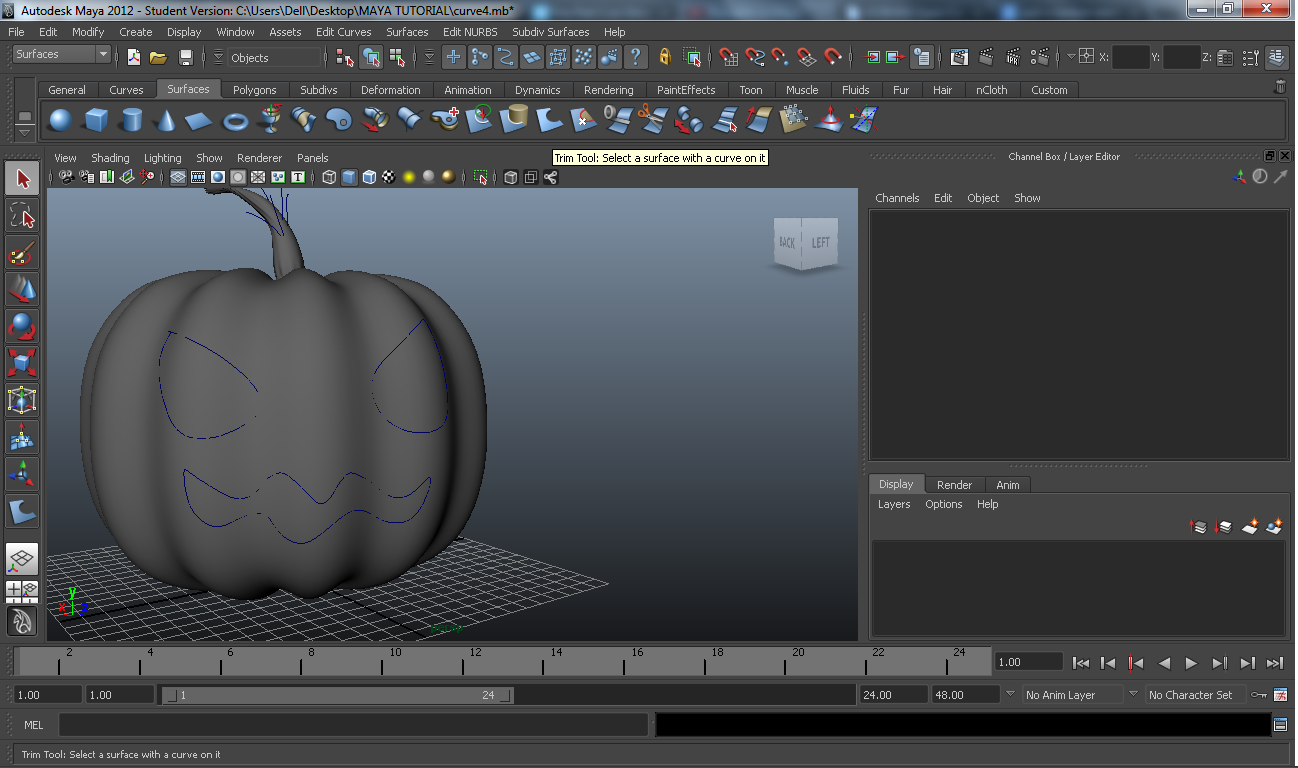Toggle viewport Smooth shade all cube
Viewport: 1298px width, 768px height.
pos(349,177)
